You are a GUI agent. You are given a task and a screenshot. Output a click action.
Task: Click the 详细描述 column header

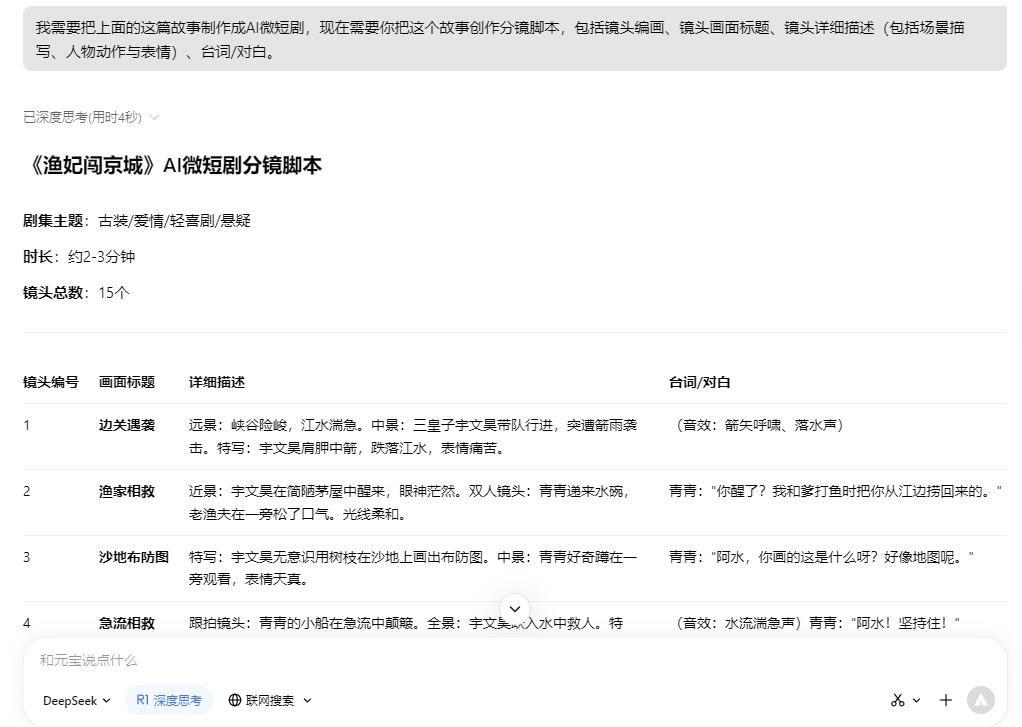pyautogui.click(x=217, y=382)
